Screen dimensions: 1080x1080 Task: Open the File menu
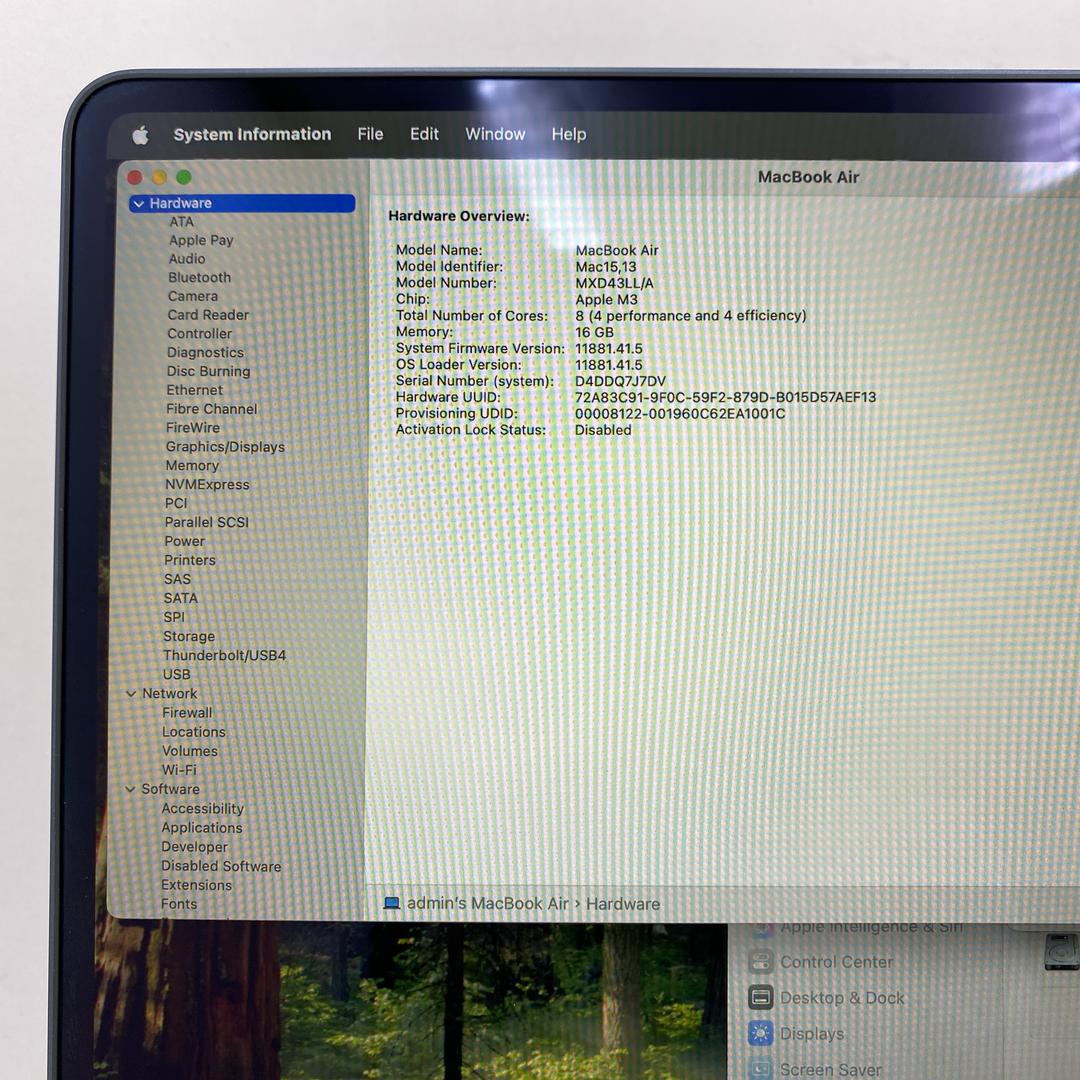point(370,134)
